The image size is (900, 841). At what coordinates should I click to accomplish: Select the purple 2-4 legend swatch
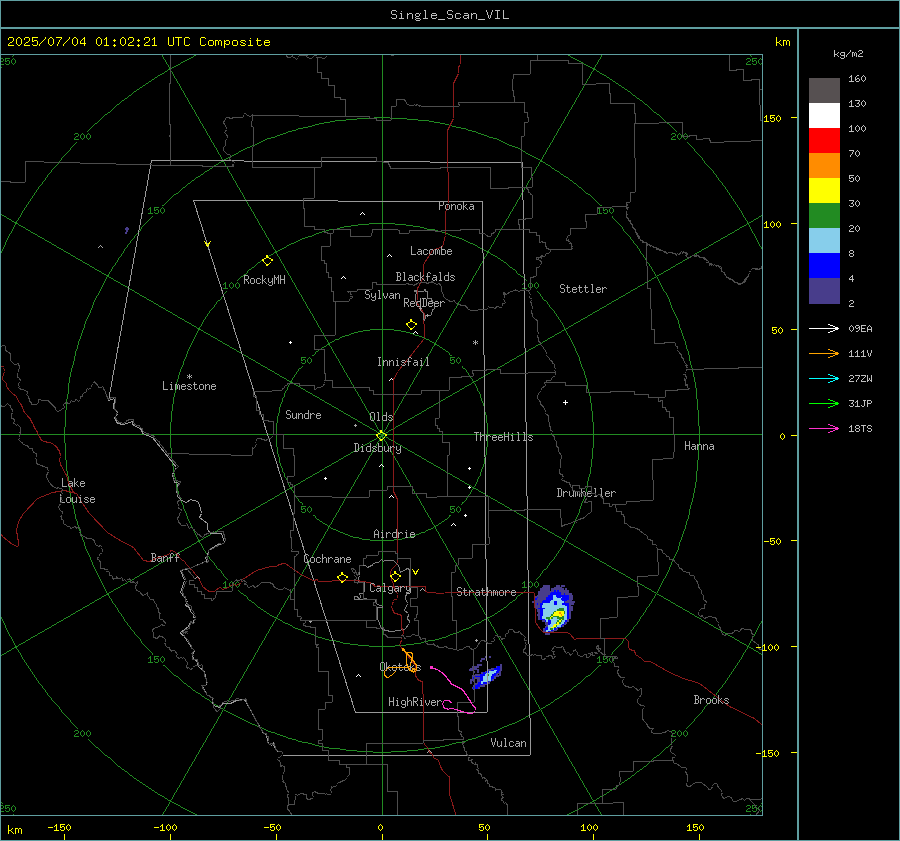coord(824,290)
